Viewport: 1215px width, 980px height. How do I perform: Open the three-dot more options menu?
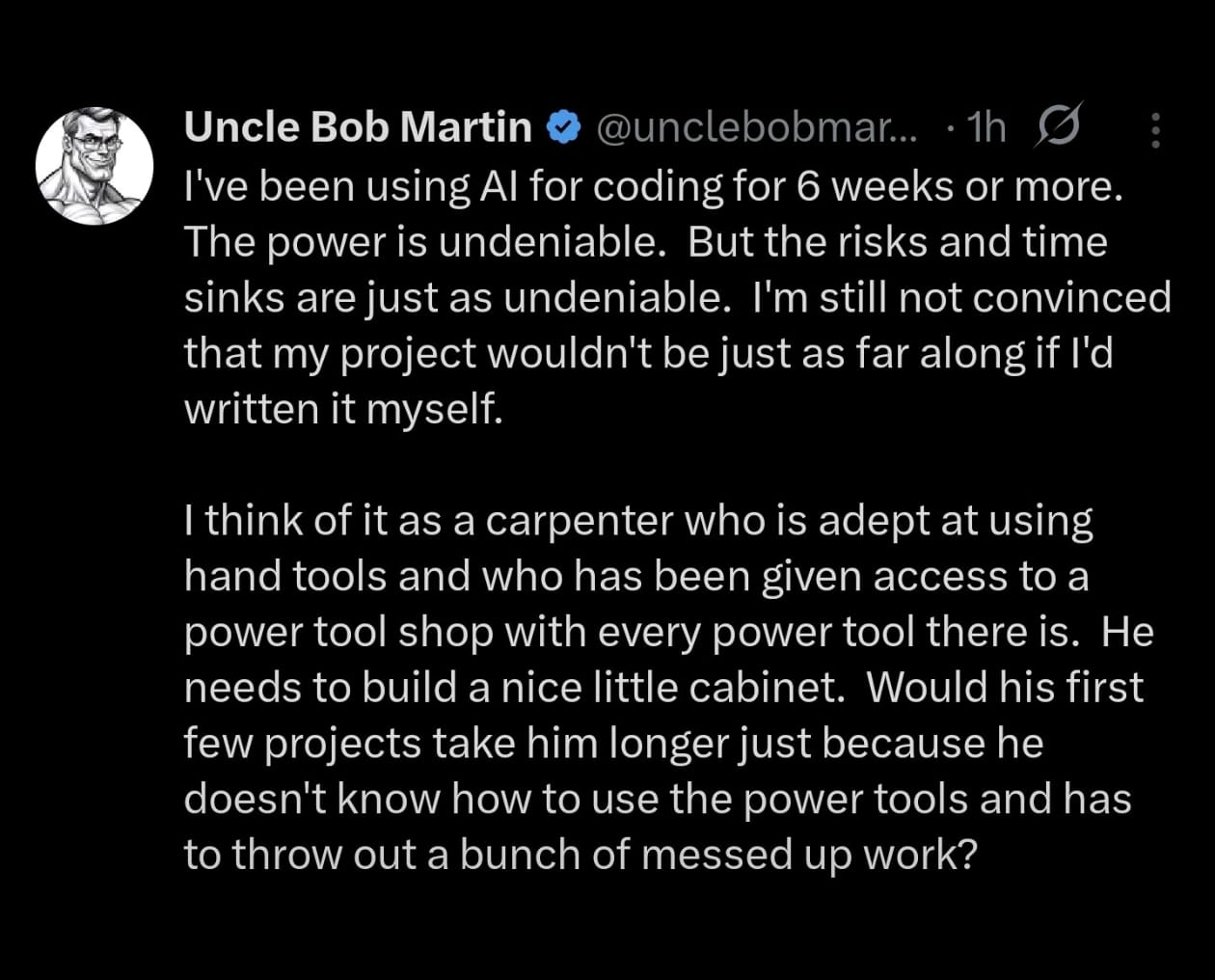point(1155,130)
